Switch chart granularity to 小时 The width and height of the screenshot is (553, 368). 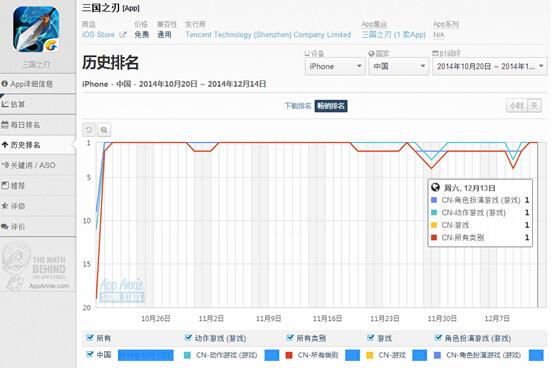pyautogui.click(x=516, y=106)
